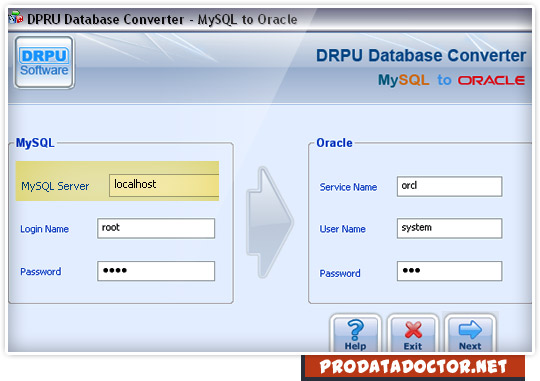Click the Password label in MySQL group
Screen dimensions: 540x381
[x=41, y=271]
